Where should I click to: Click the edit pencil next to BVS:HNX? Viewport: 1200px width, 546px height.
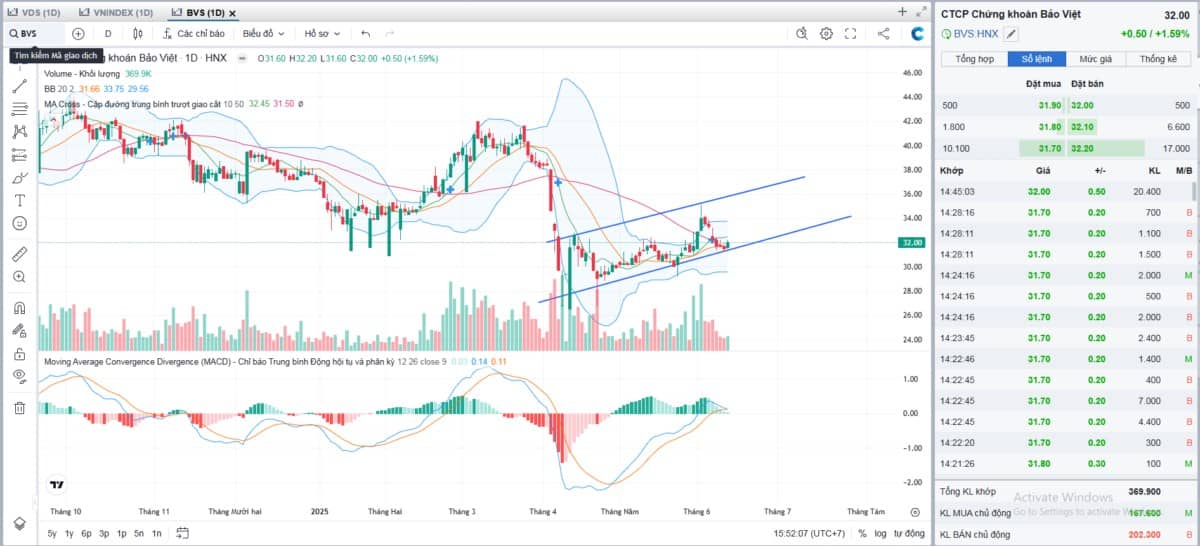click(x=1011, y=34)
